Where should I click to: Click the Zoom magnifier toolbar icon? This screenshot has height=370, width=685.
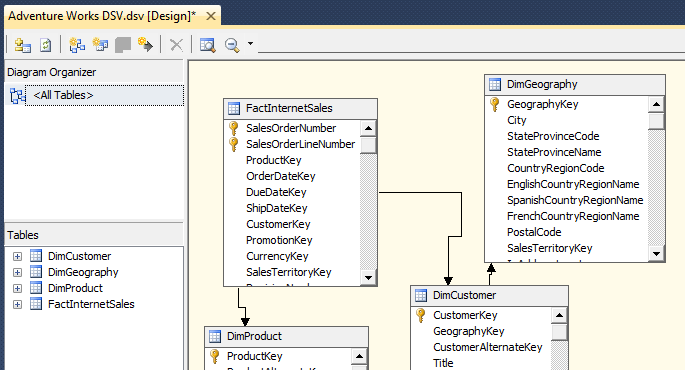coord(232,45)
